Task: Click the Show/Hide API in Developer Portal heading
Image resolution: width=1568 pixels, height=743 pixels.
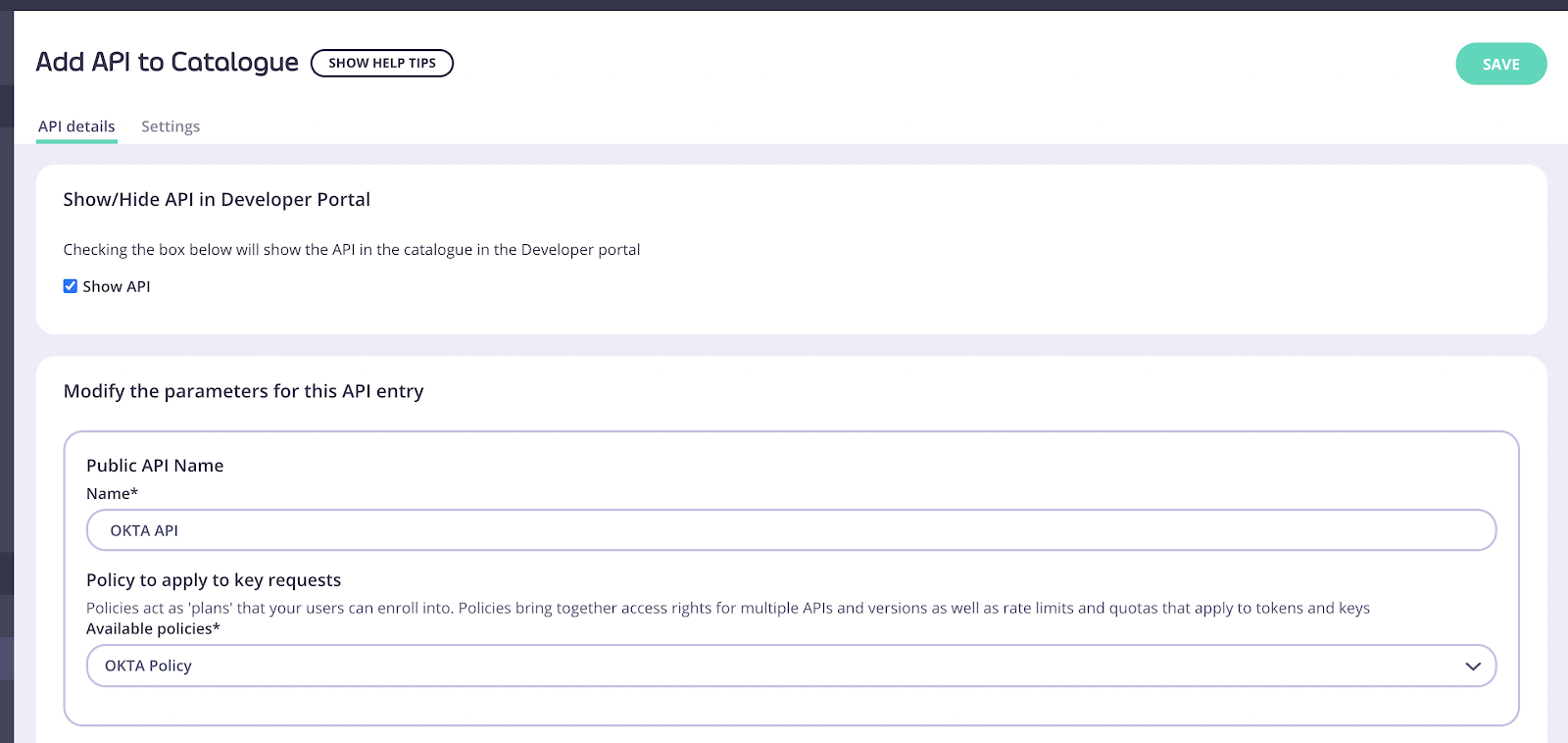Action: tap(217, 199)
